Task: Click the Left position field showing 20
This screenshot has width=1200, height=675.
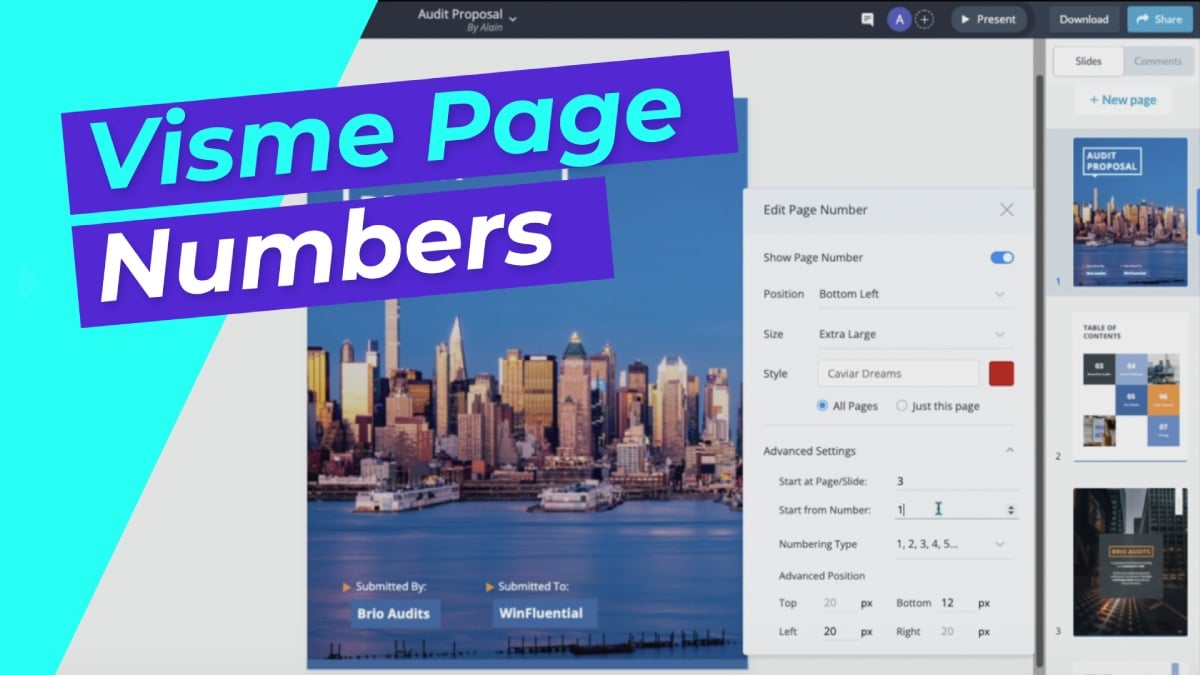Action: (x=838, y=632)
